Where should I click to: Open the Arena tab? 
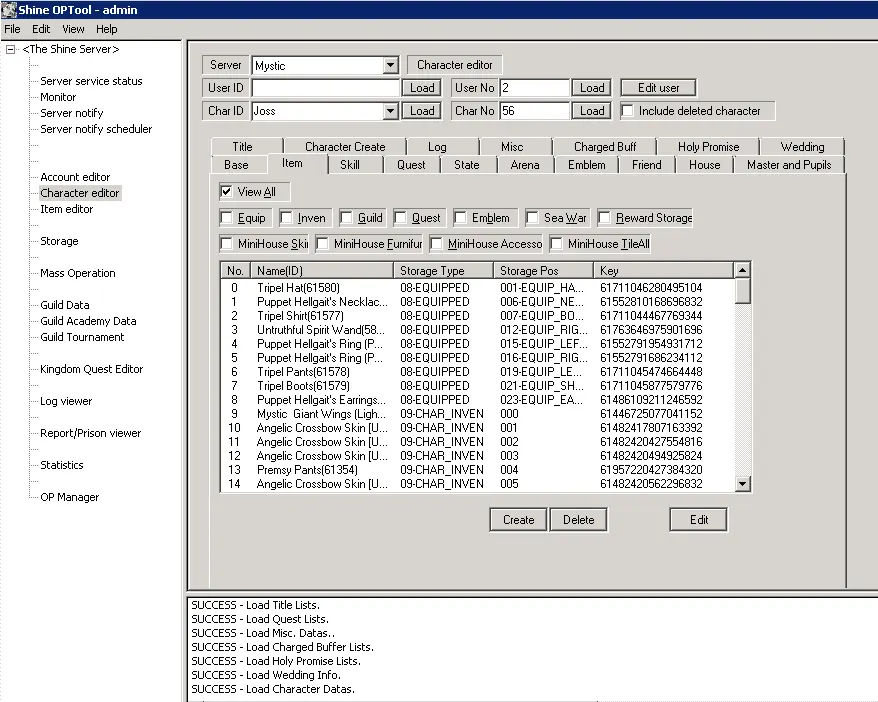pos(525,165)
